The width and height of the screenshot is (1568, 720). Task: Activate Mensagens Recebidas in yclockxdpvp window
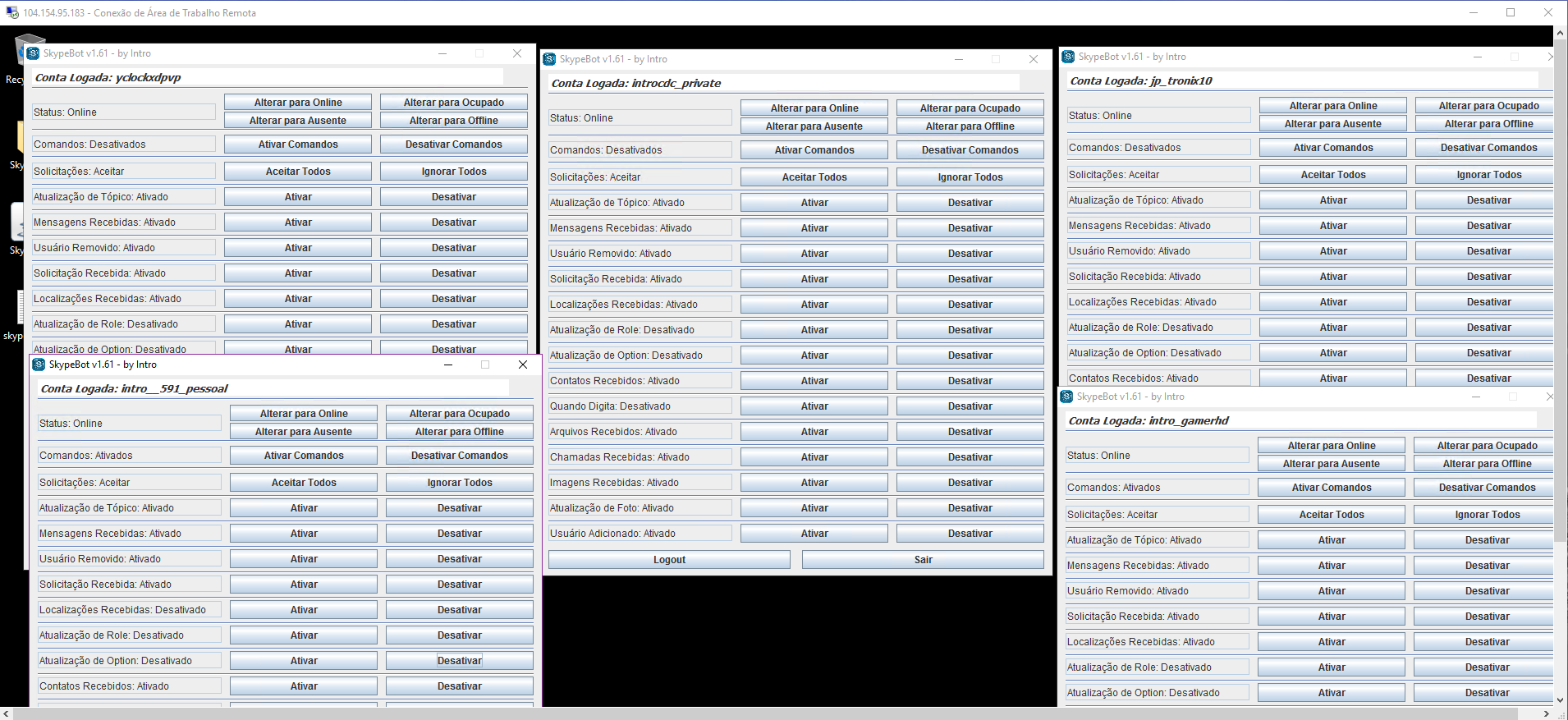pyautogui.click(x=298, y=222)
